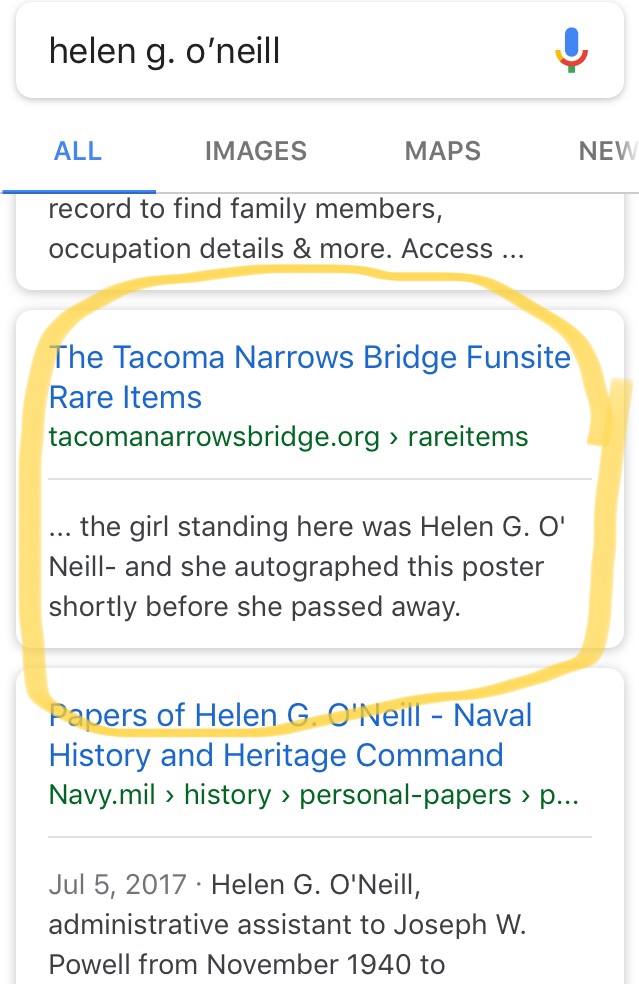
Task: Click the divider line inside the Tacoma result card
Action: (x=320, y=479)
